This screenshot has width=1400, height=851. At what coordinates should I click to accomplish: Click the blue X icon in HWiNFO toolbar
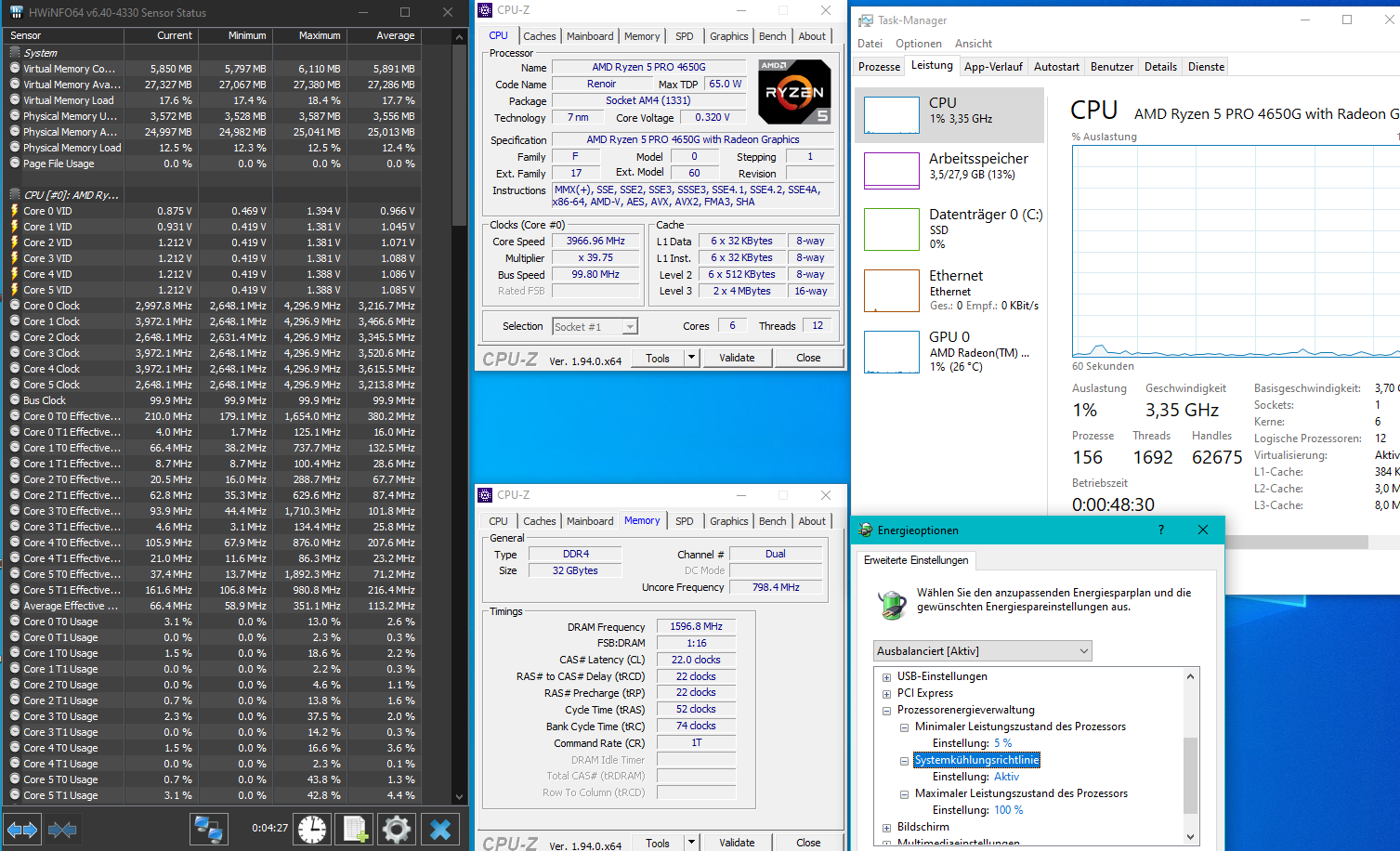(x=441, y=829)
